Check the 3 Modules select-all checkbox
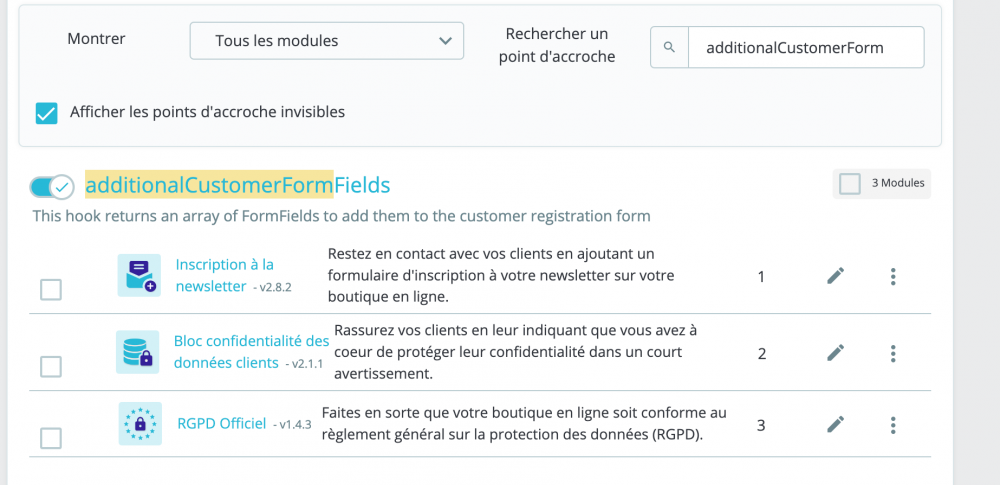Viewport: 1000px width, 485px height. coord(850,183)
